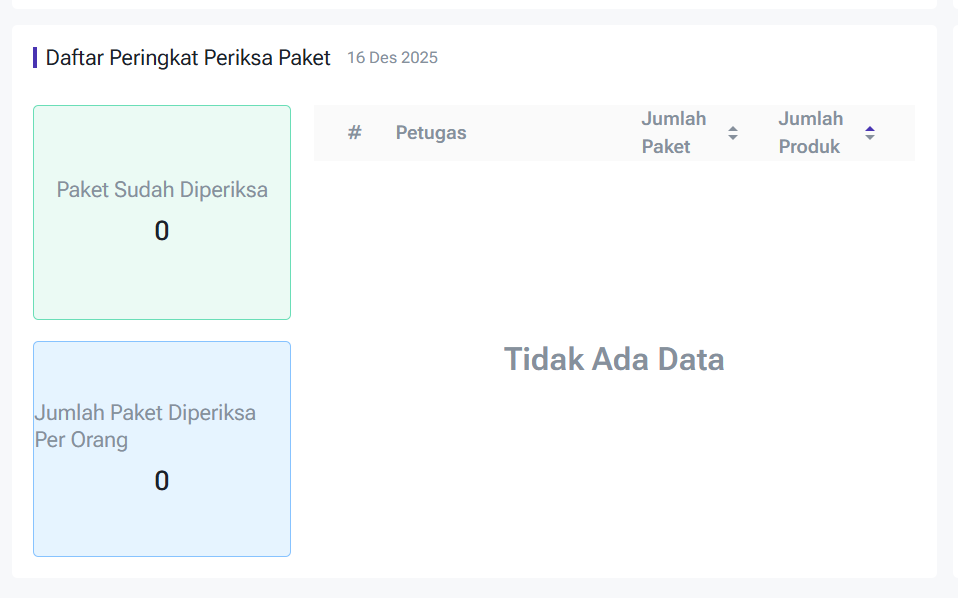This screenshot has height=598, width=958.
Task: Sort Jumlah Produk ascending with up arrow
Action: tap(870, 128)
